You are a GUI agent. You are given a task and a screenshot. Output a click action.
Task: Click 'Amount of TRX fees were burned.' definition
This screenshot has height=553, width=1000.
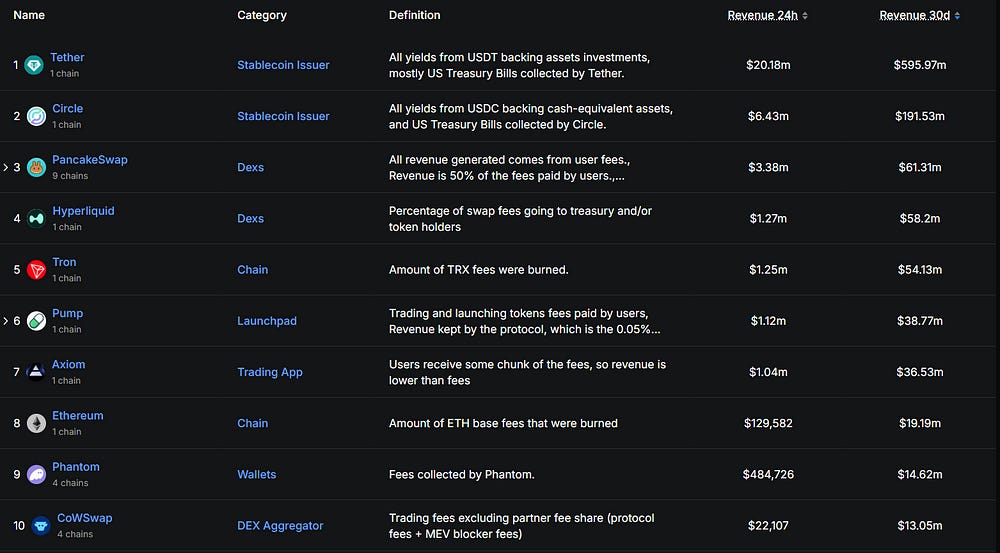[478, 270]
